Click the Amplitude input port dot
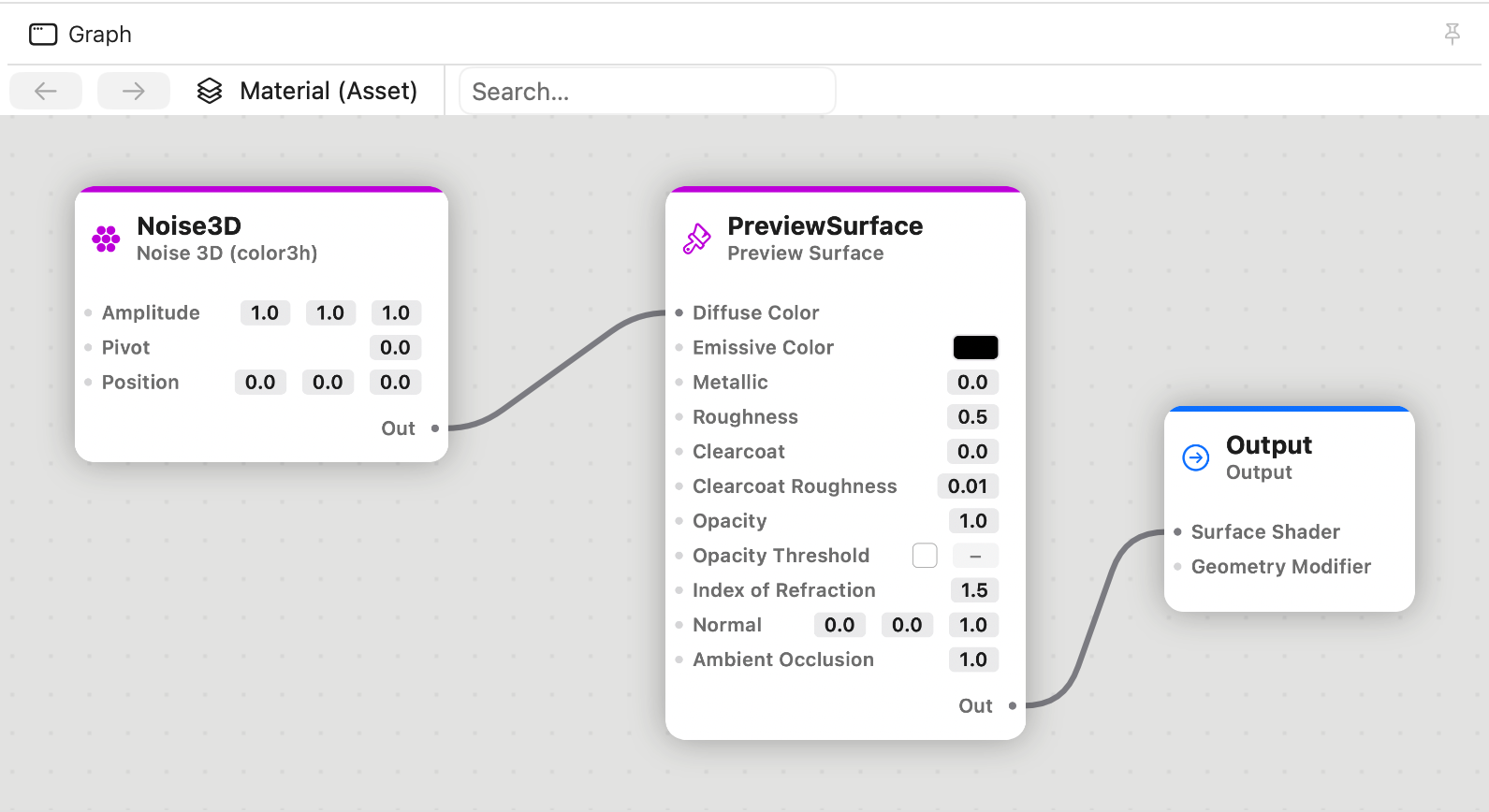This screenshot has width=1489, height=812. pyautogui.click(x=88, y=312)
